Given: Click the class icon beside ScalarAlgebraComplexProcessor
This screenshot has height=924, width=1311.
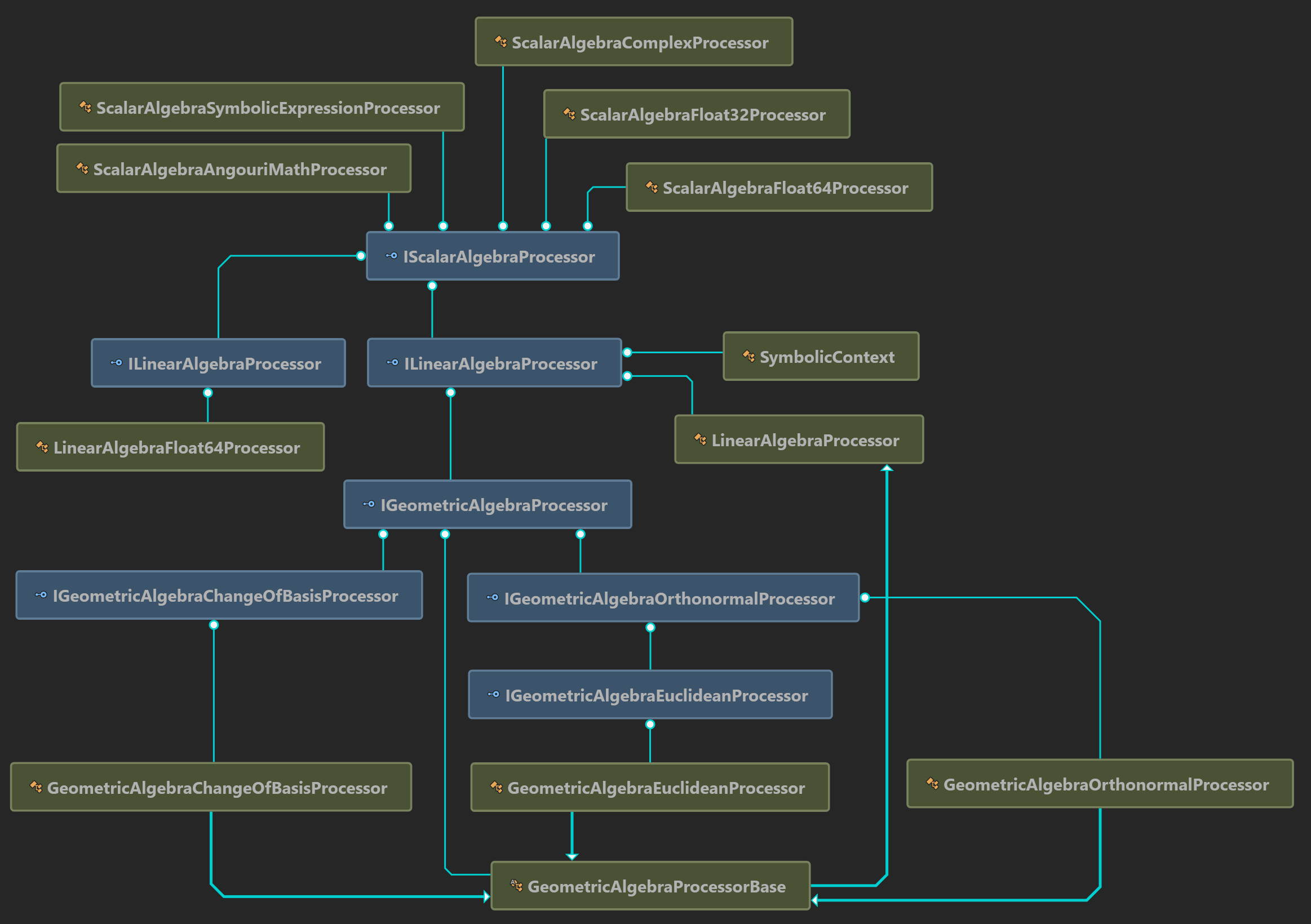Looking at the screenshot, I should 500,42.
